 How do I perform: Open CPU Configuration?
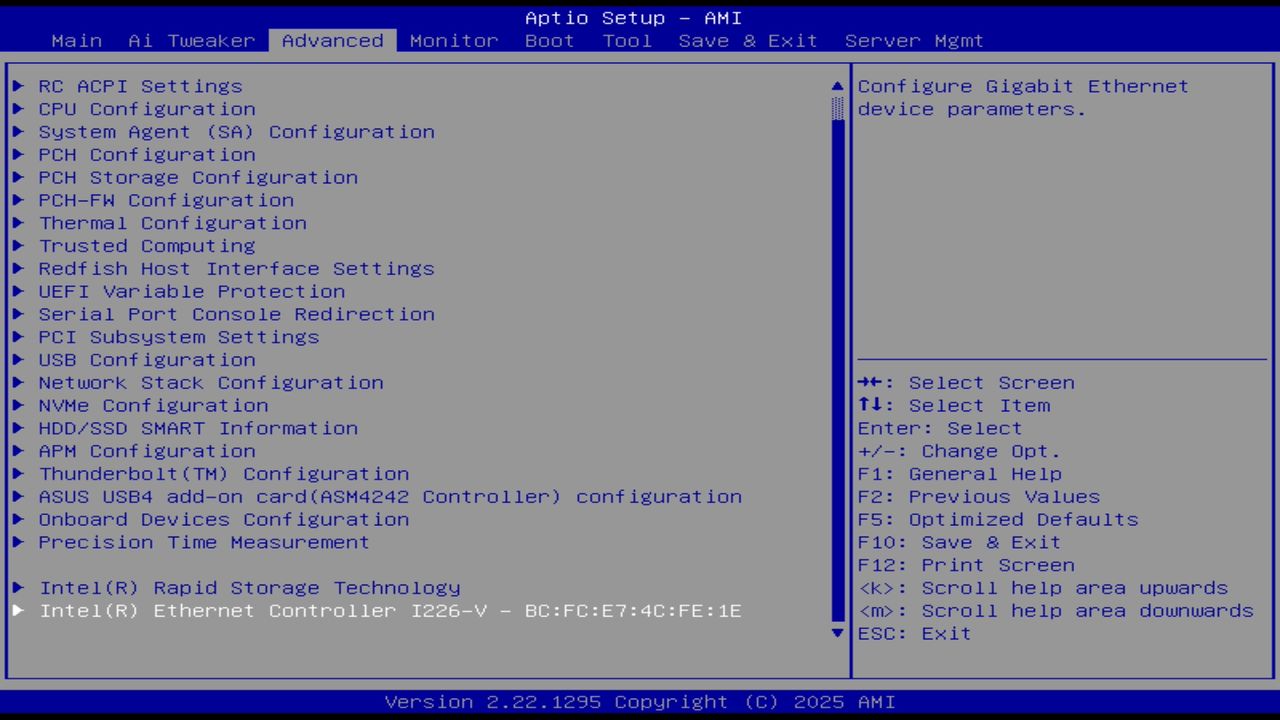146,109
